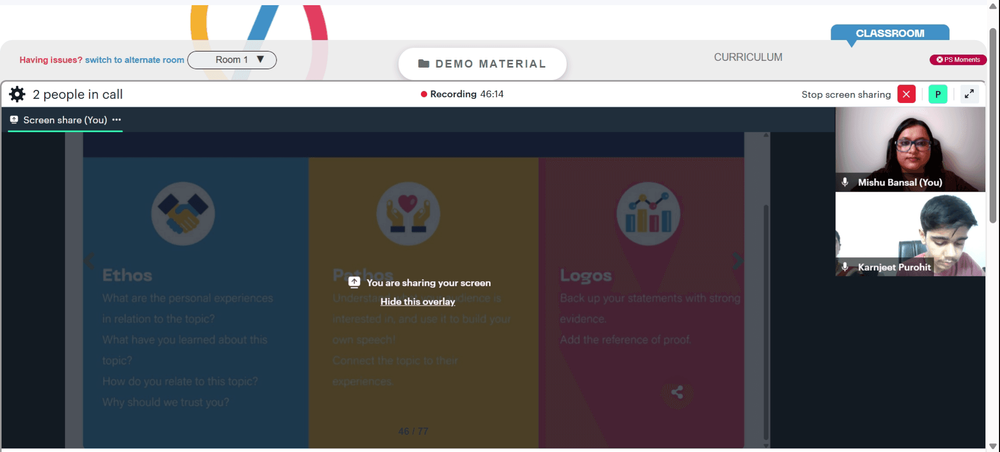The width and height of the screenshot is (1000, 452).
Task: Click the 2 people in call label
Action: [78, 95]
